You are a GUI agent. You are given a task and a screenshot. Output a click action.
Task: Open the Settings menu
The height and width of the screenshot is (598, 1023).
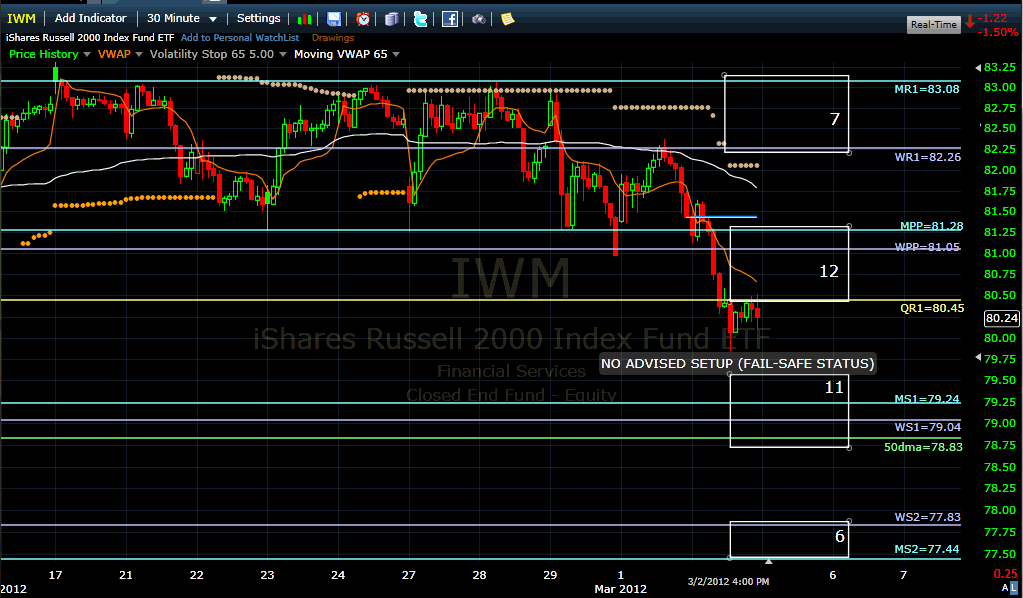[x=258, y=18]
